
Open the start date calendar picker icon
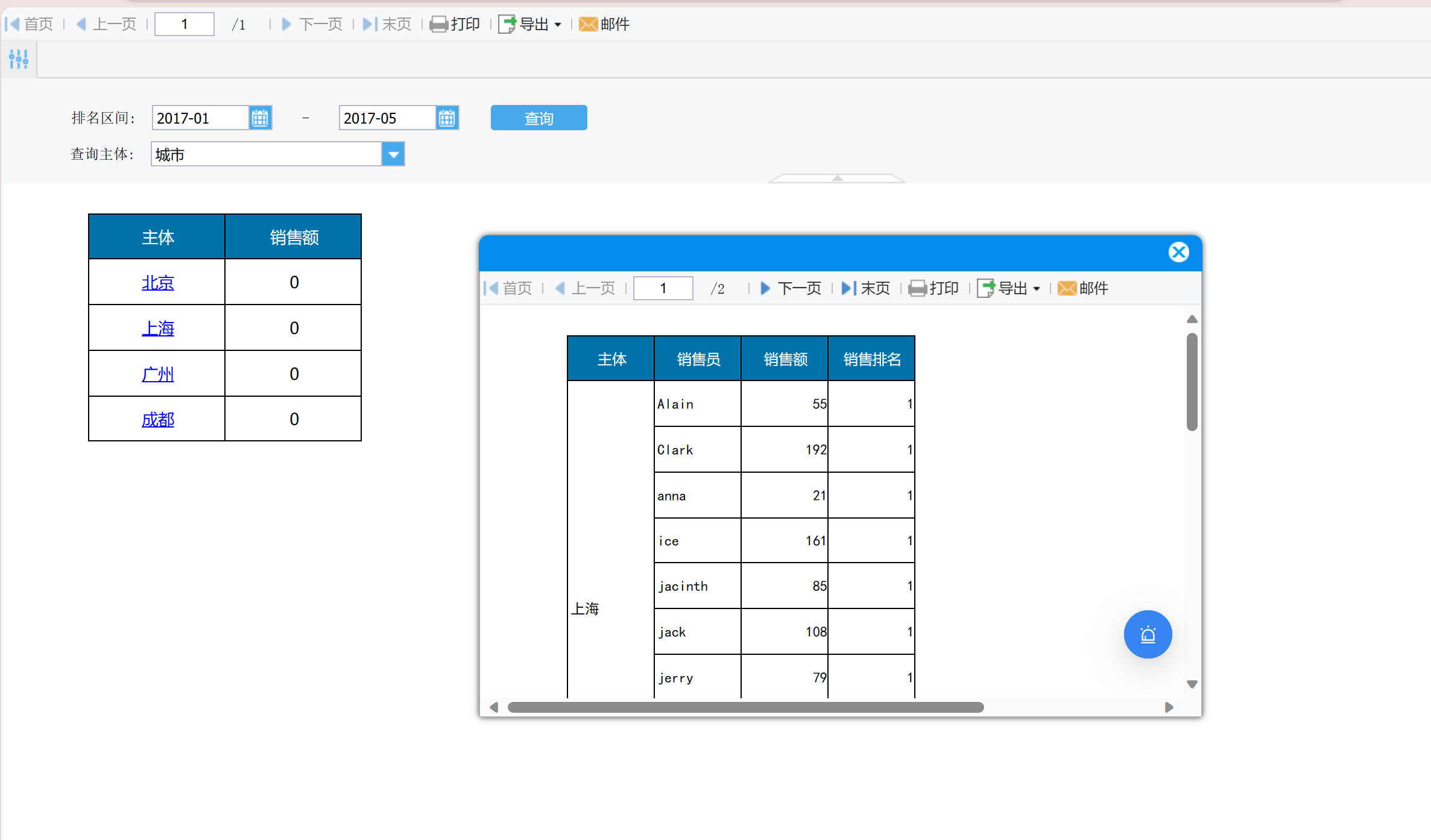[260, 118]
